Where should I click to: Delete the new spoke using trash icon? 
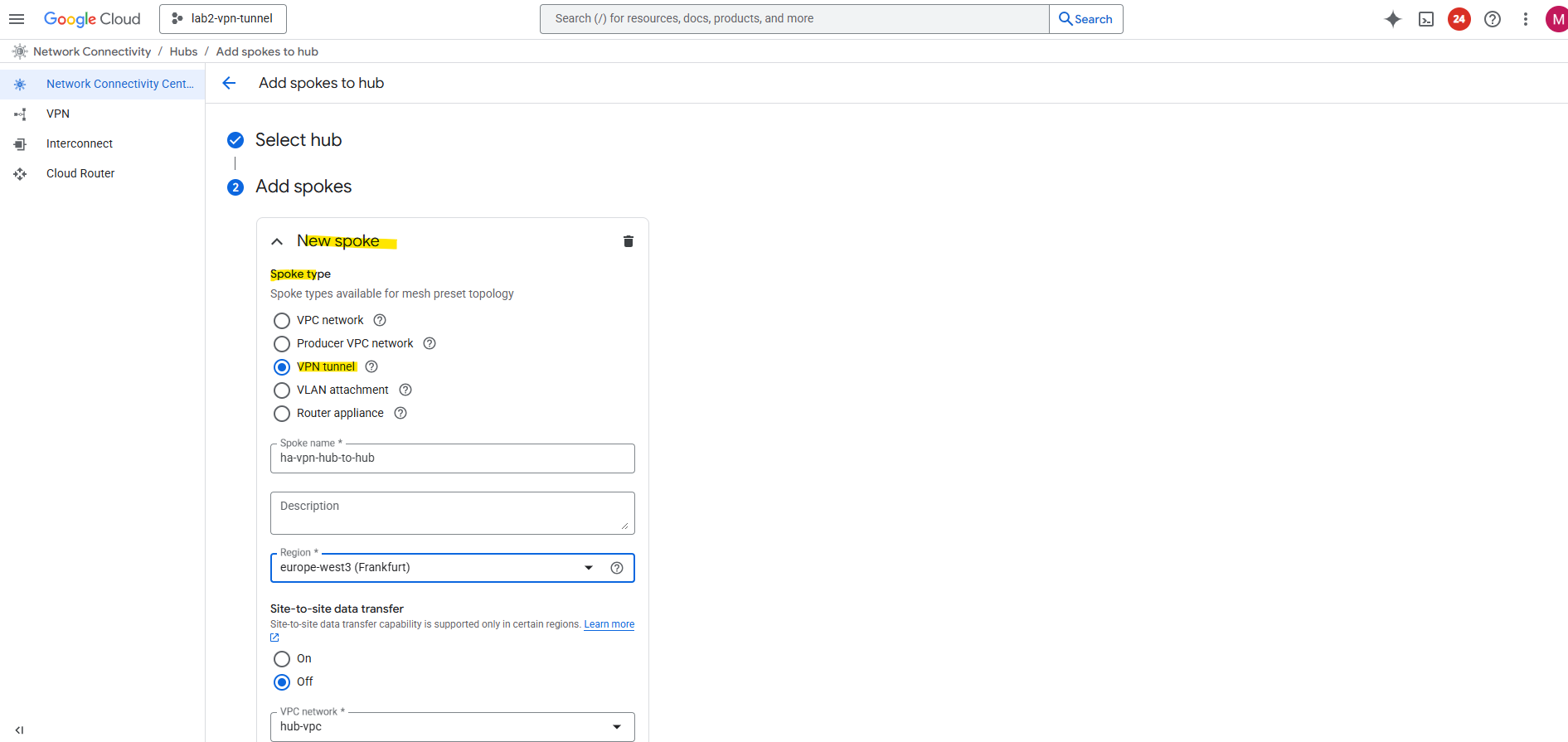tap(629, 241)
